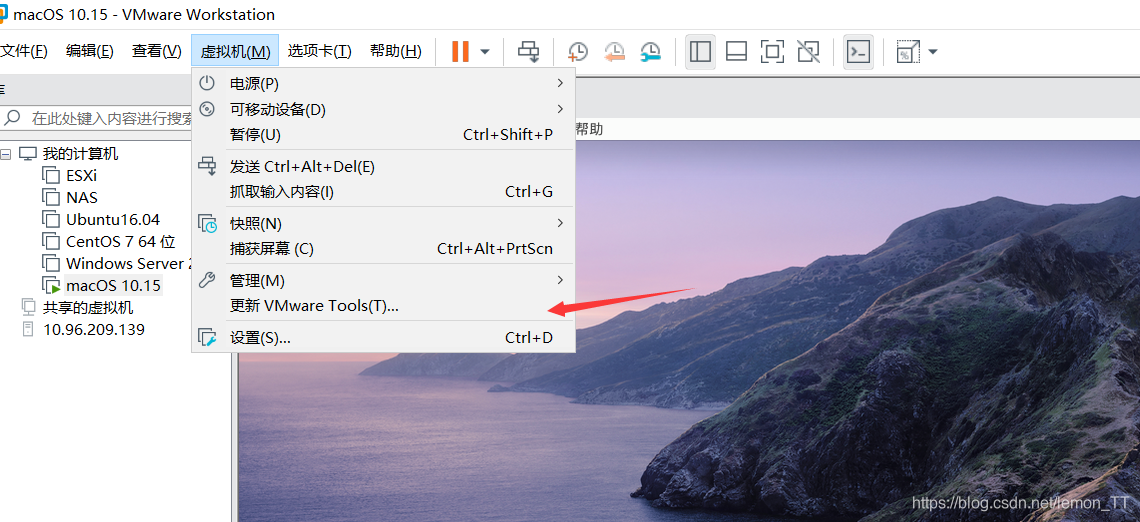Open the dropdown arrow beside the Pause button
1140x522 pixels.
click(485, 52)
